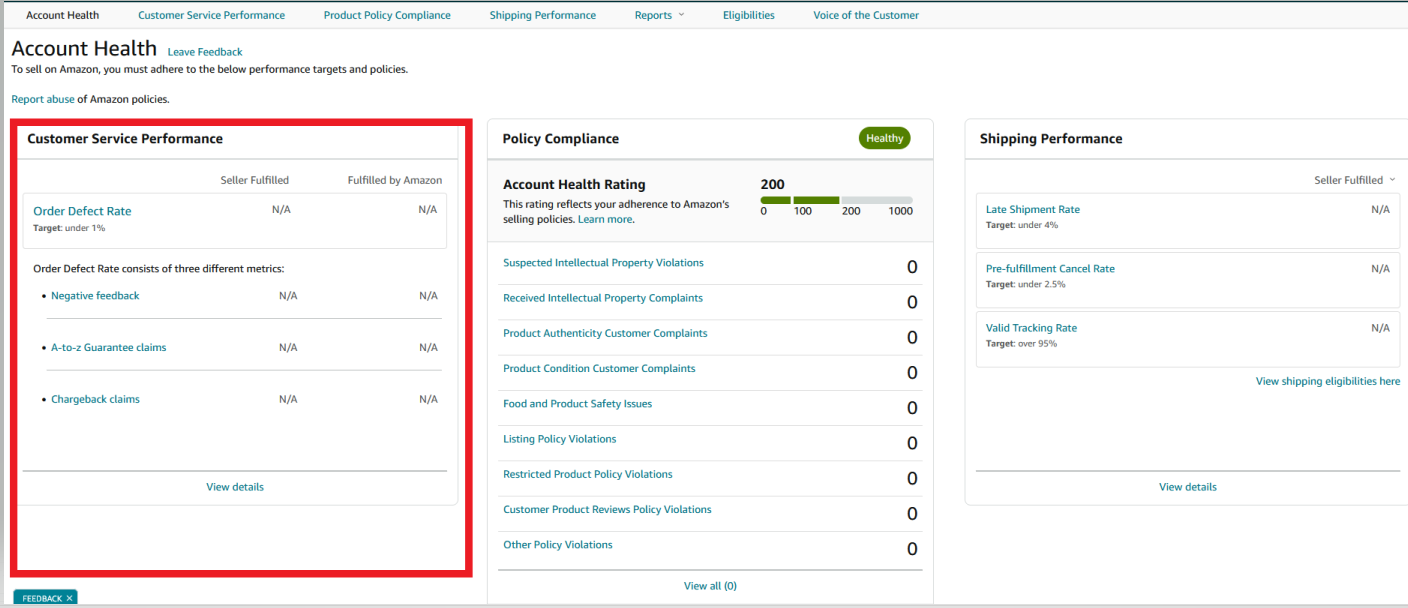Open Chargeback claims link
Screen dimensions: 1408x608
pyautogui.click(x=95, y=399)
